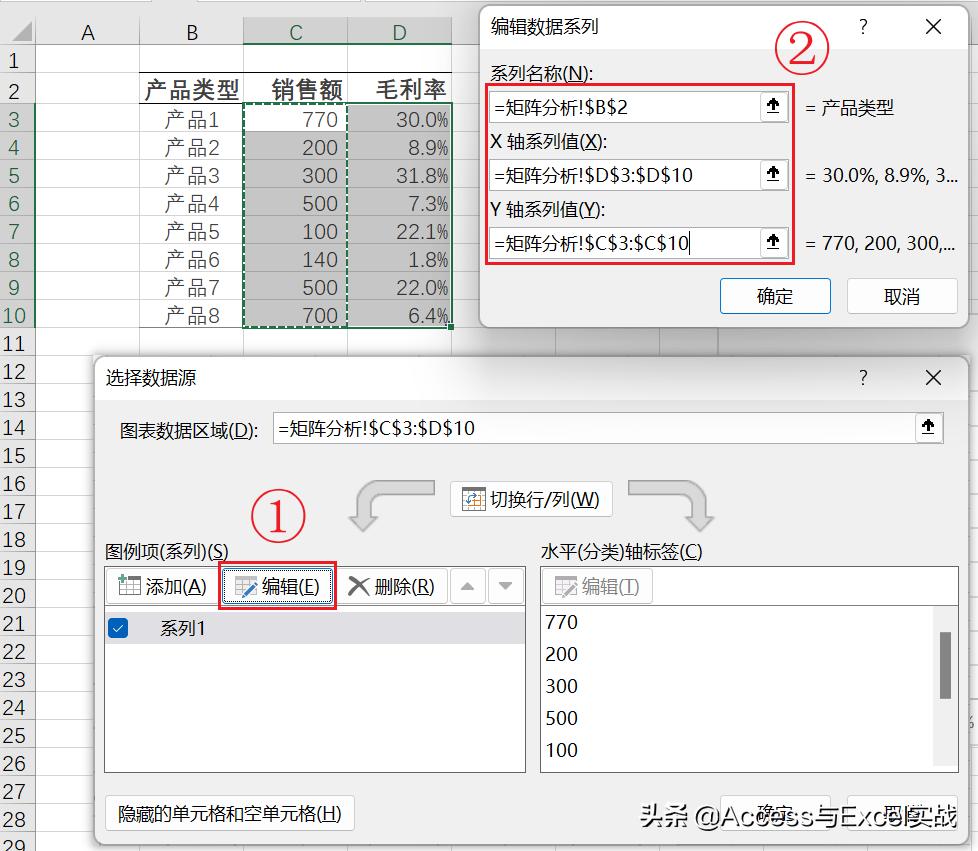Open help on 编辑数据系列 dialog
978x851 pixels.
click(x=862, y=27)
